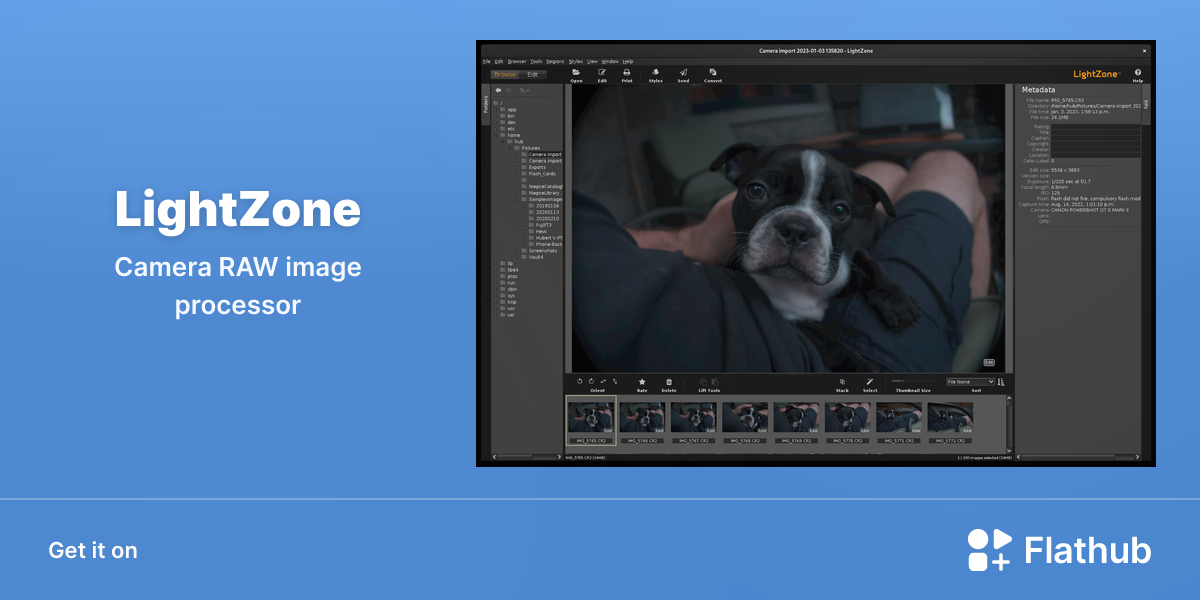Click the Rating metadata field
The image size is (1200, 600).
tap(1095, 127)
